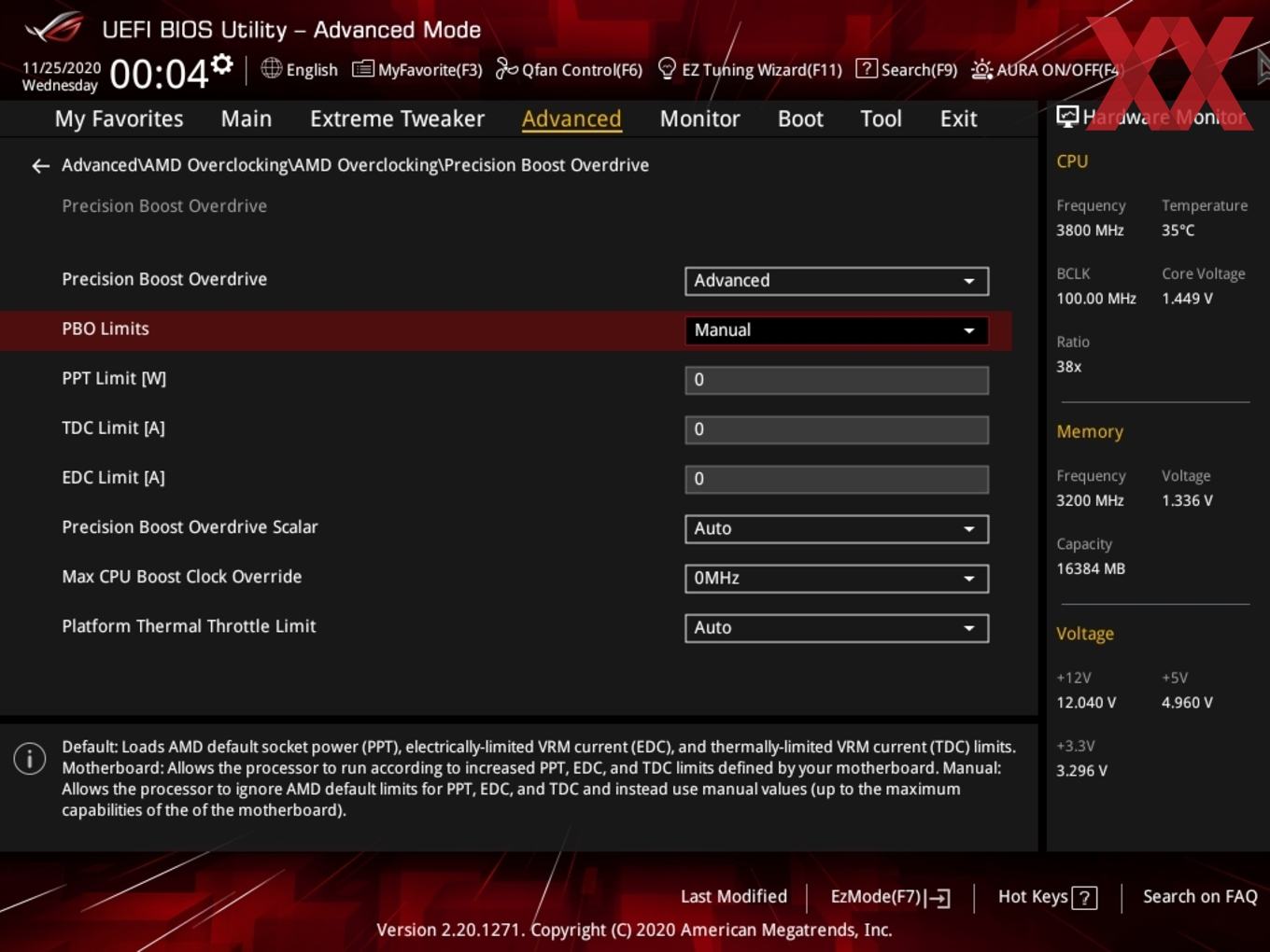Viewport: 1270px width, 952px height.
Task: Switch to the Main tab
Action: 247,119
